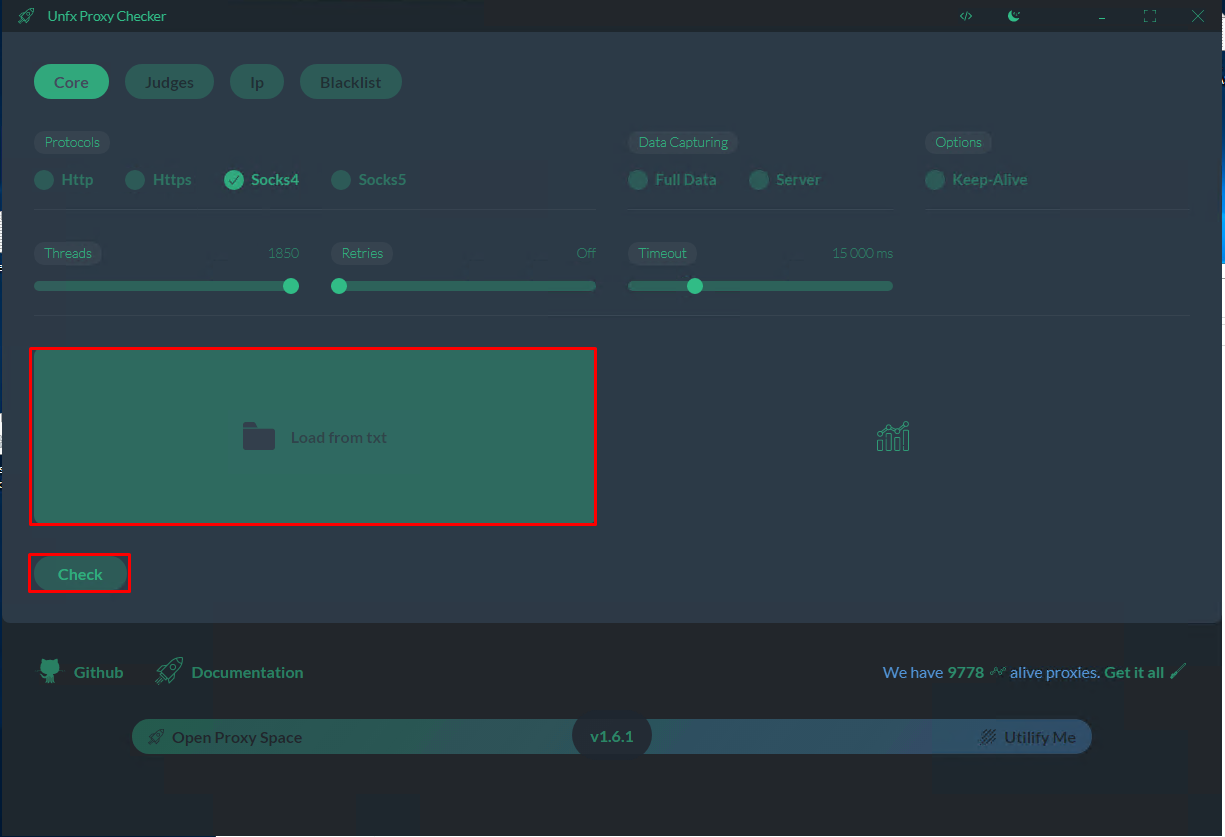Click the Documentation rocket icon

coord(169,671)
